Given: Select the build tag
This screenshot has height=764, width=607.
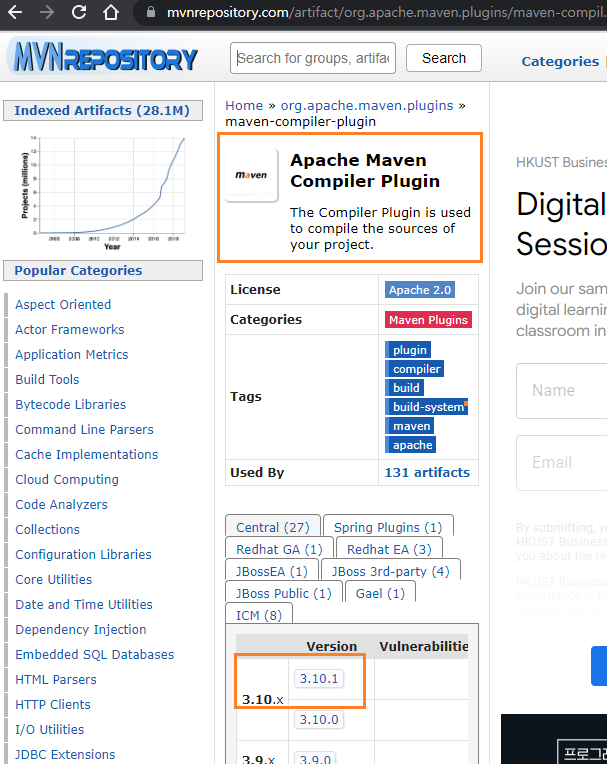Looking at the screenshot, I should pos(405,388).
